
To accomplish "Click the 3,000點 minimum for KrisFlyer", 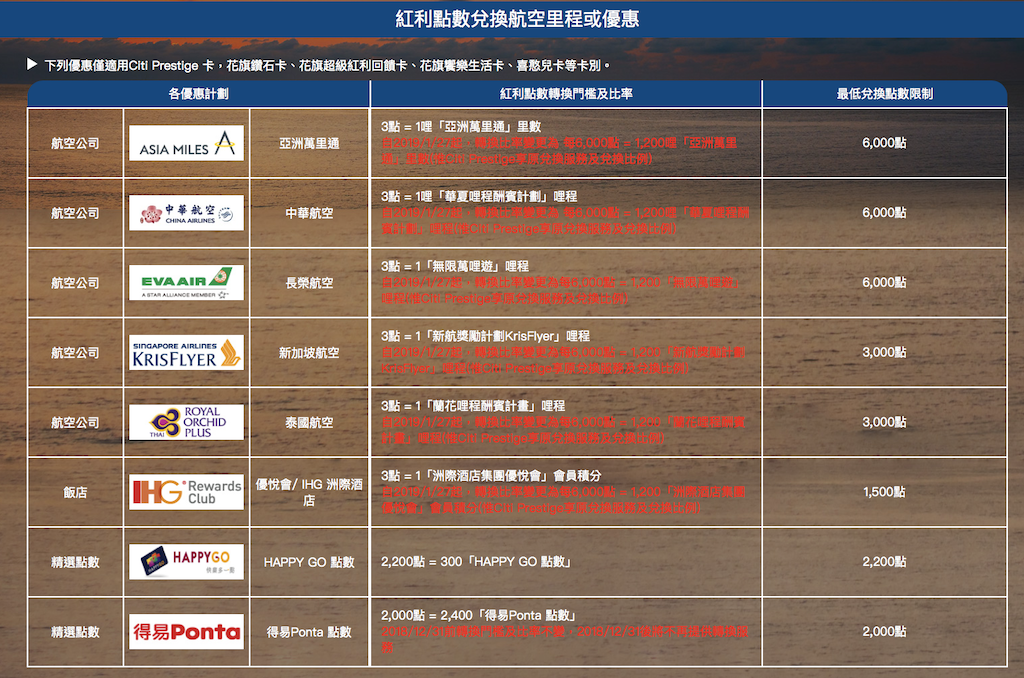I will coord(884,353).
